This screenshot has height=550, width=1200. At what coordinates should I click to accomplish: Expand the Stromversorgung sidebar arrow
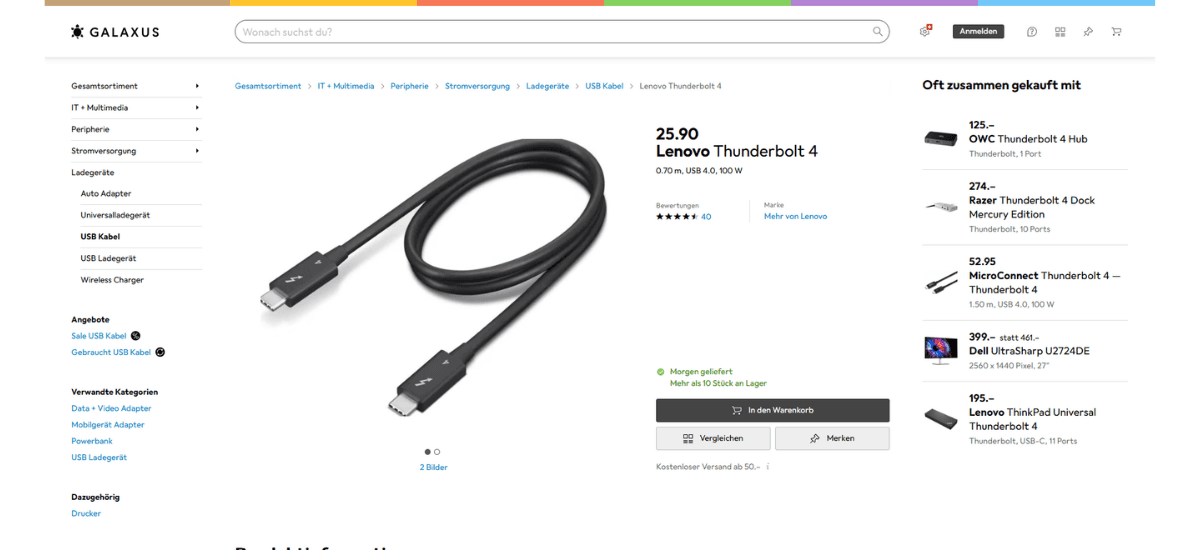[197, 151]
